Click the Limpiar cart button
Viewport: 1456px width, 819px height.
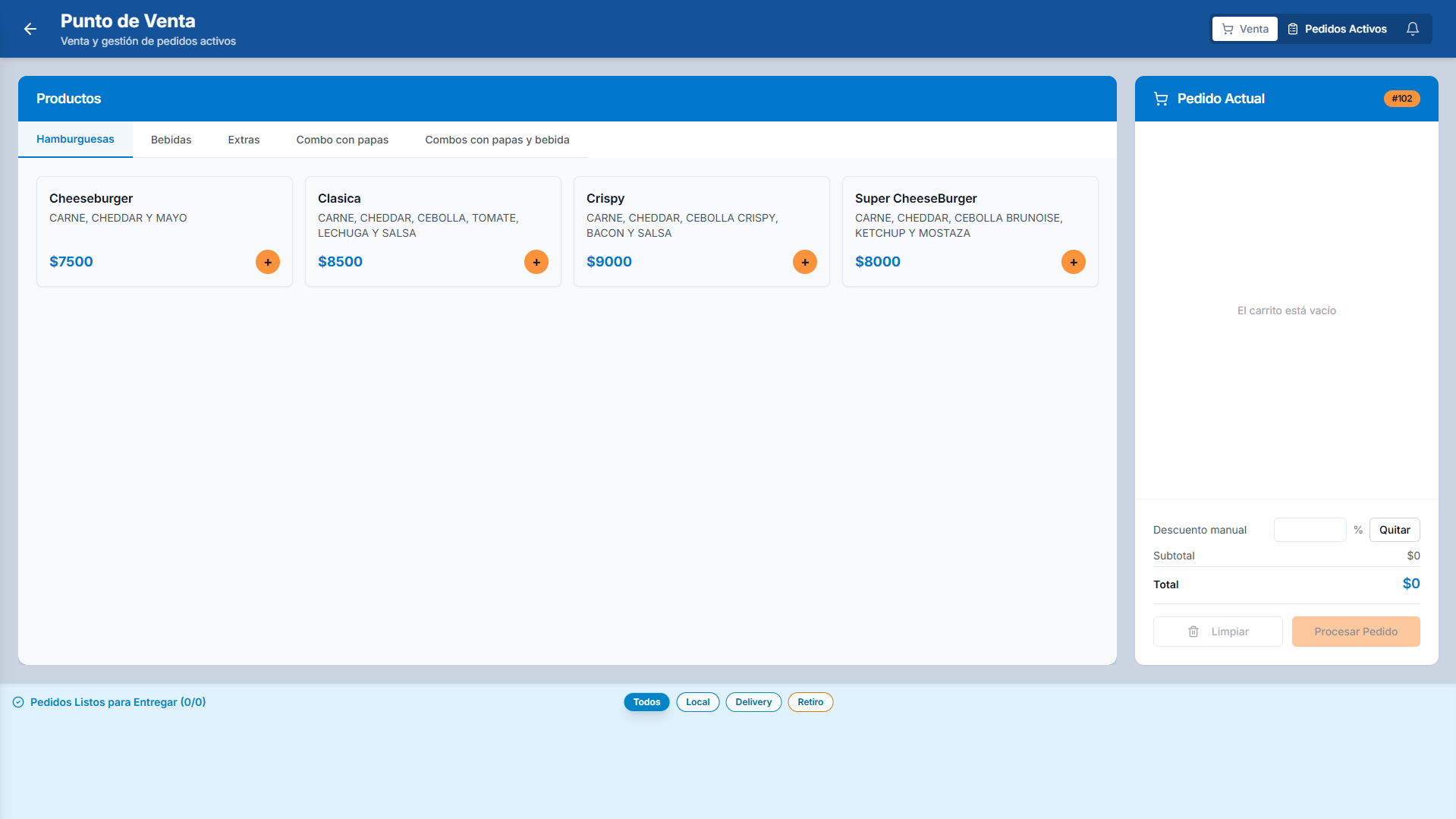1218,632
